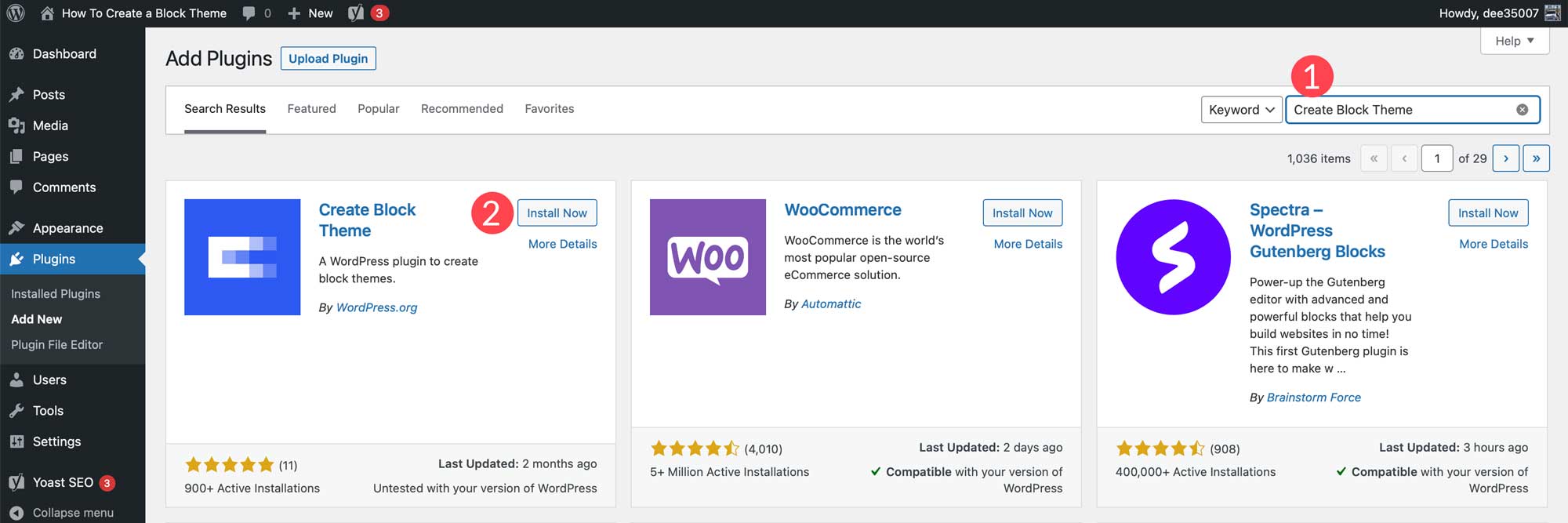This screenshot has width=1568, height=523.
Task: Click the Yoast SEO icon in top bar
Action: point(356,13)
